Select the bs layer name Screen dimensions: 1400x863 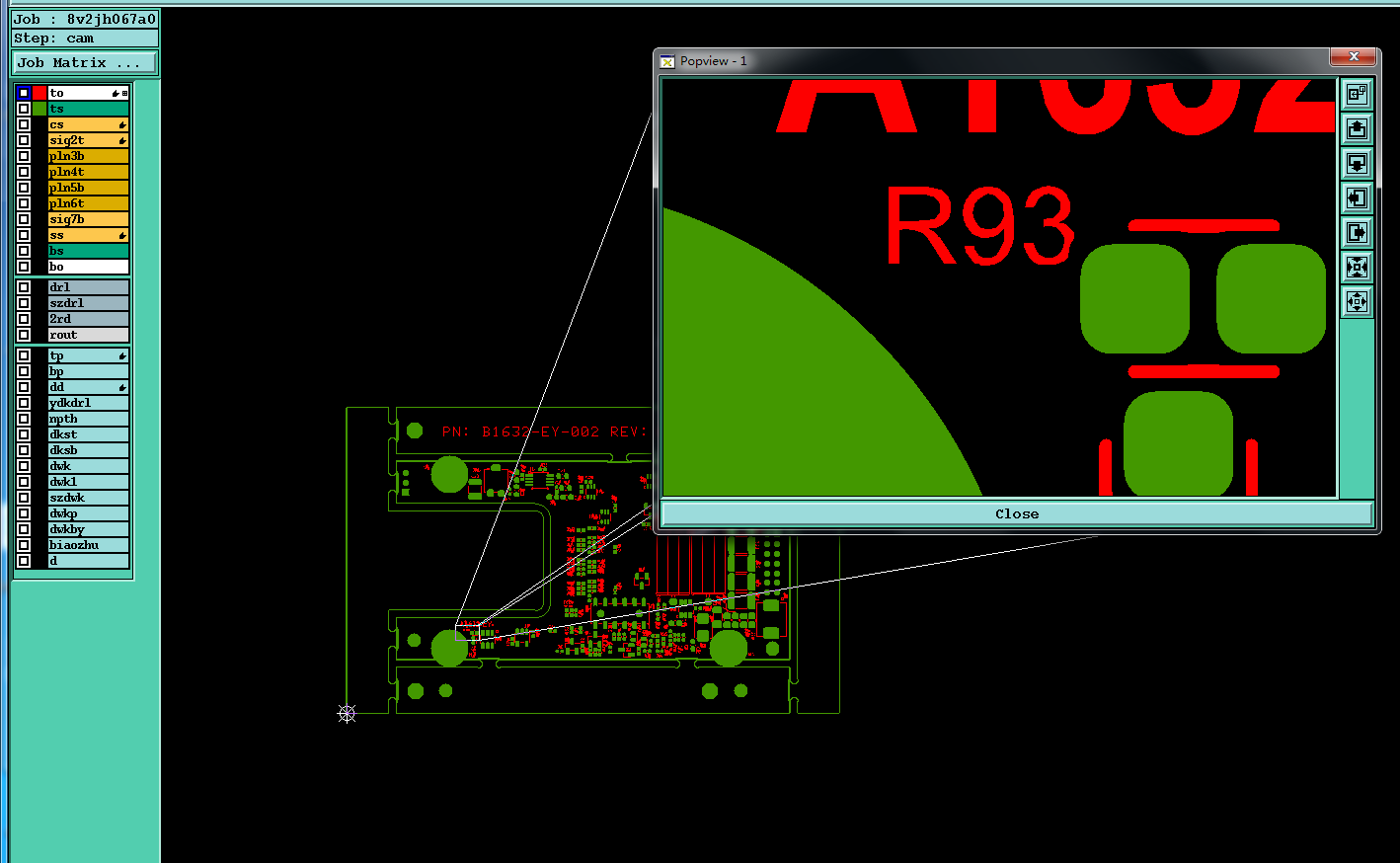pyautogui.click(x=89, y=251)
